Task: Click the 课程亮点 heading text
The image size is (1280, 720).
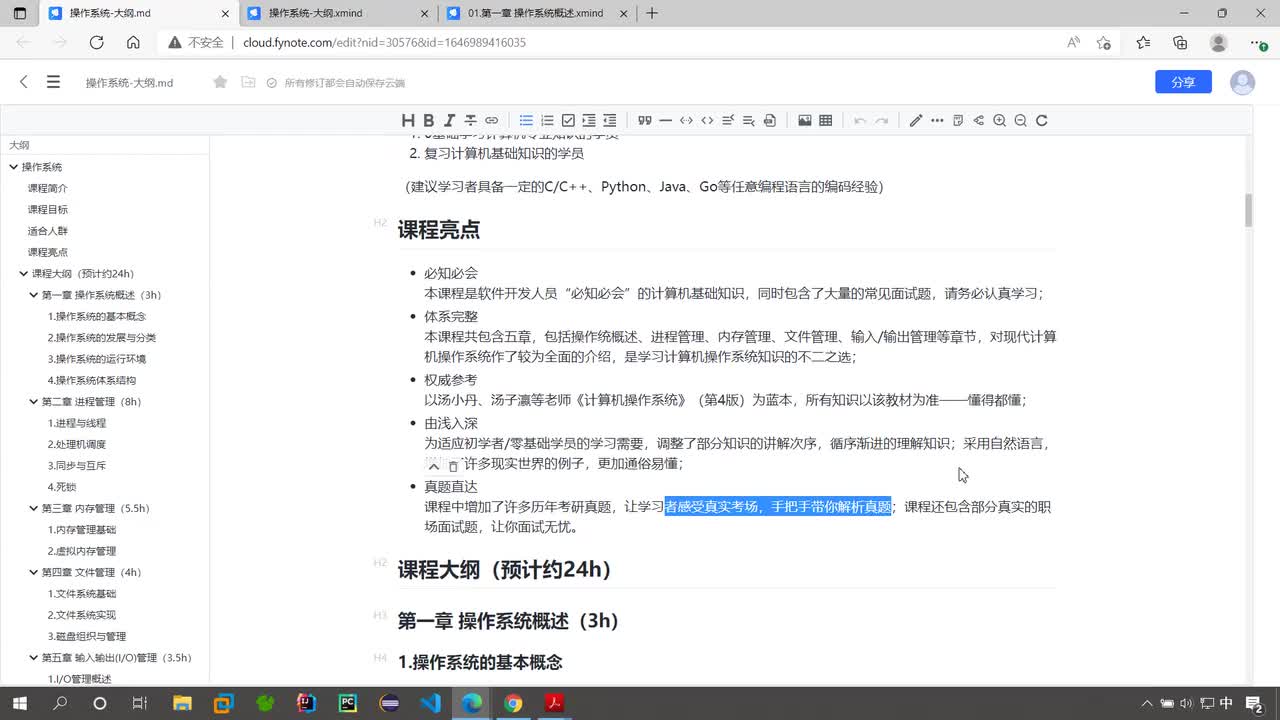Action: pyautogui.click(x=439, y=229)
